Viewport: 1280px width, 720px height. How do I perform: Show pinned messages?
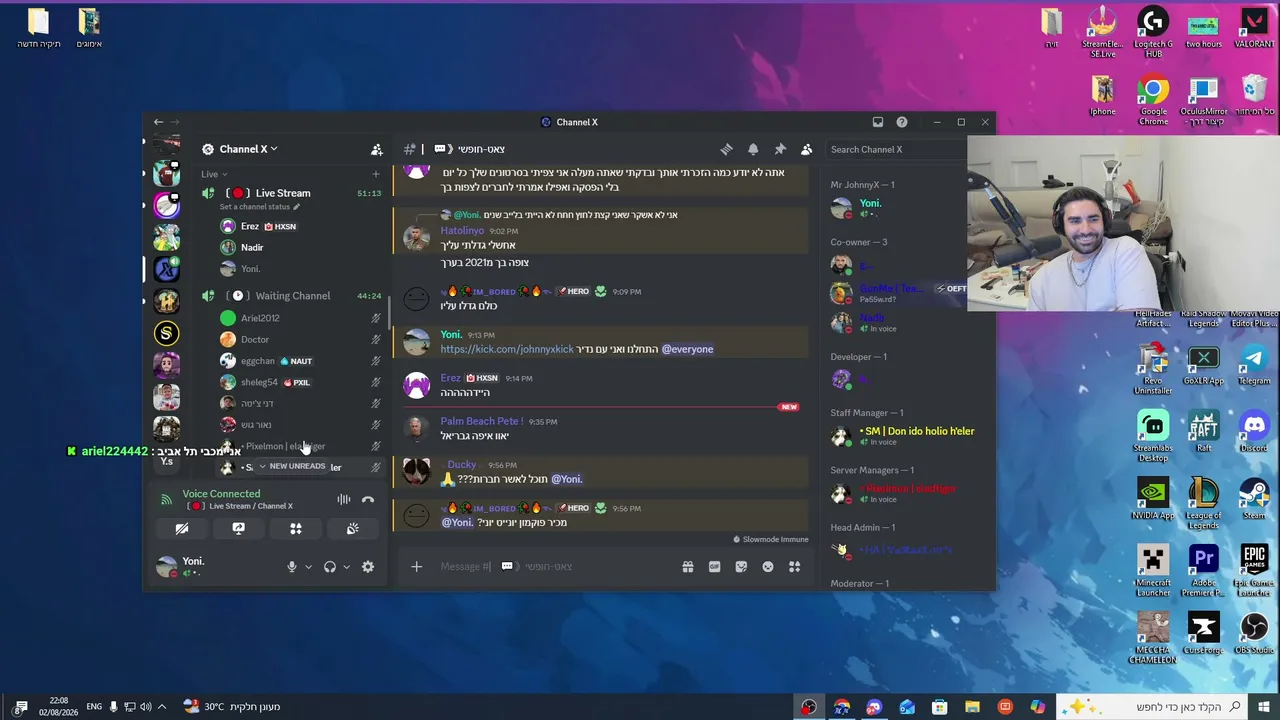780,149
